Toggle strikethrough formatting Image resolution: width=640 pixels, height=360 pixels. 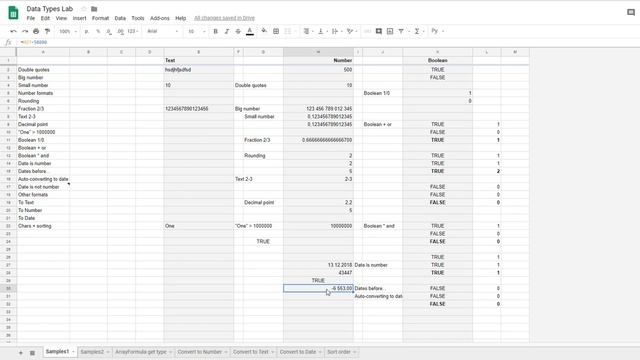[238, 31]
